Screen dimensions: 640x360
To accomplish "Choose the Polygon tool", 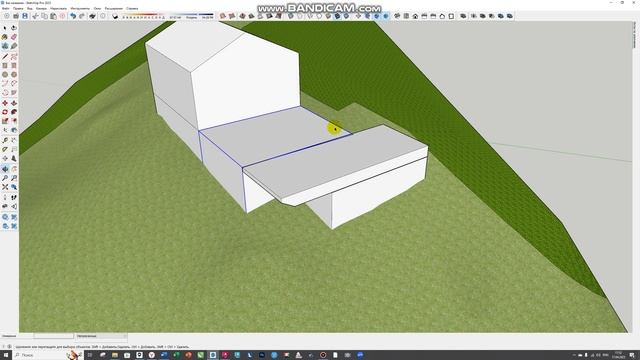I will [x=14, y=74].
